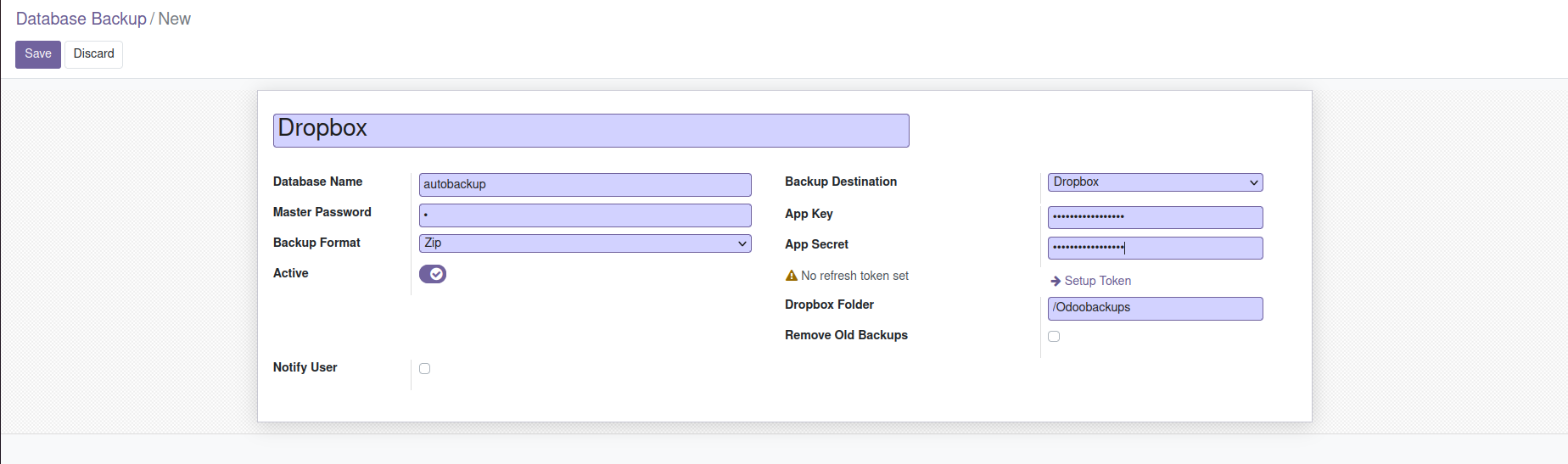Open the Setup Token link
This screenshot has width=1568, height=464.
[x=1097, y=281]
